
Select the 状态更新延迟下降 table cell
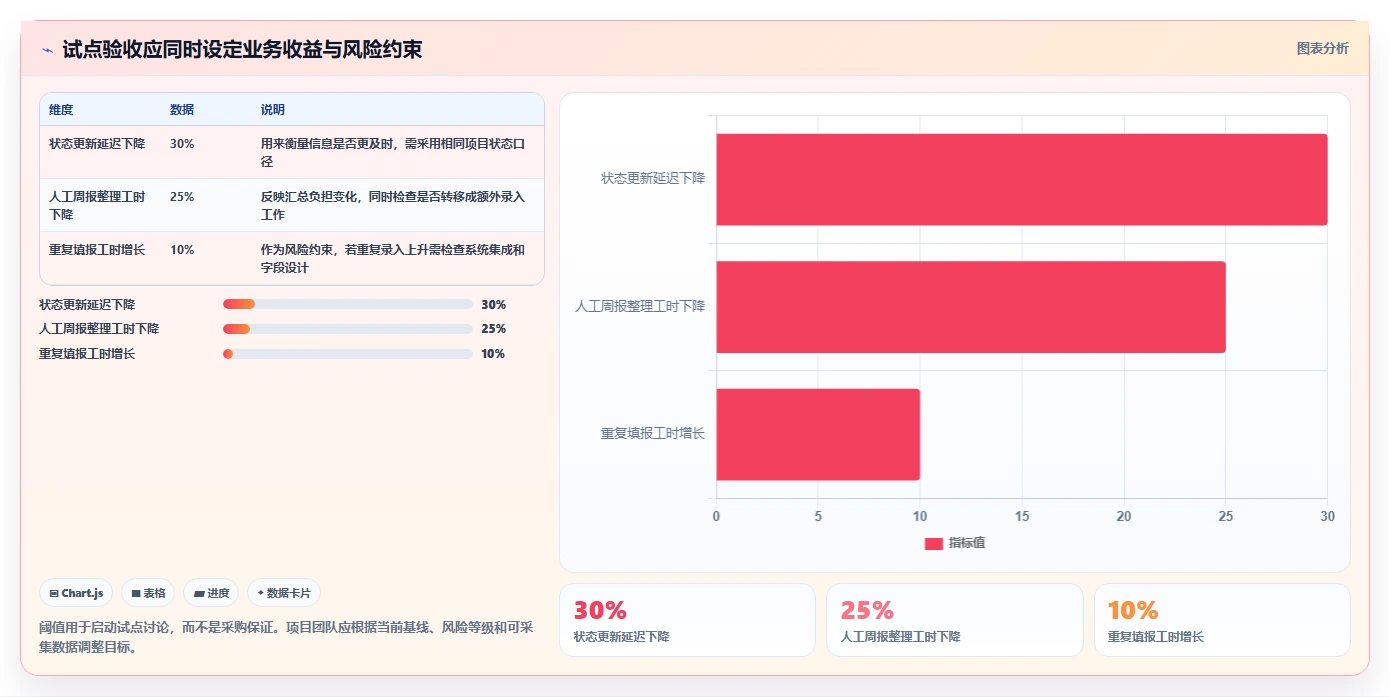coord(97,144)
